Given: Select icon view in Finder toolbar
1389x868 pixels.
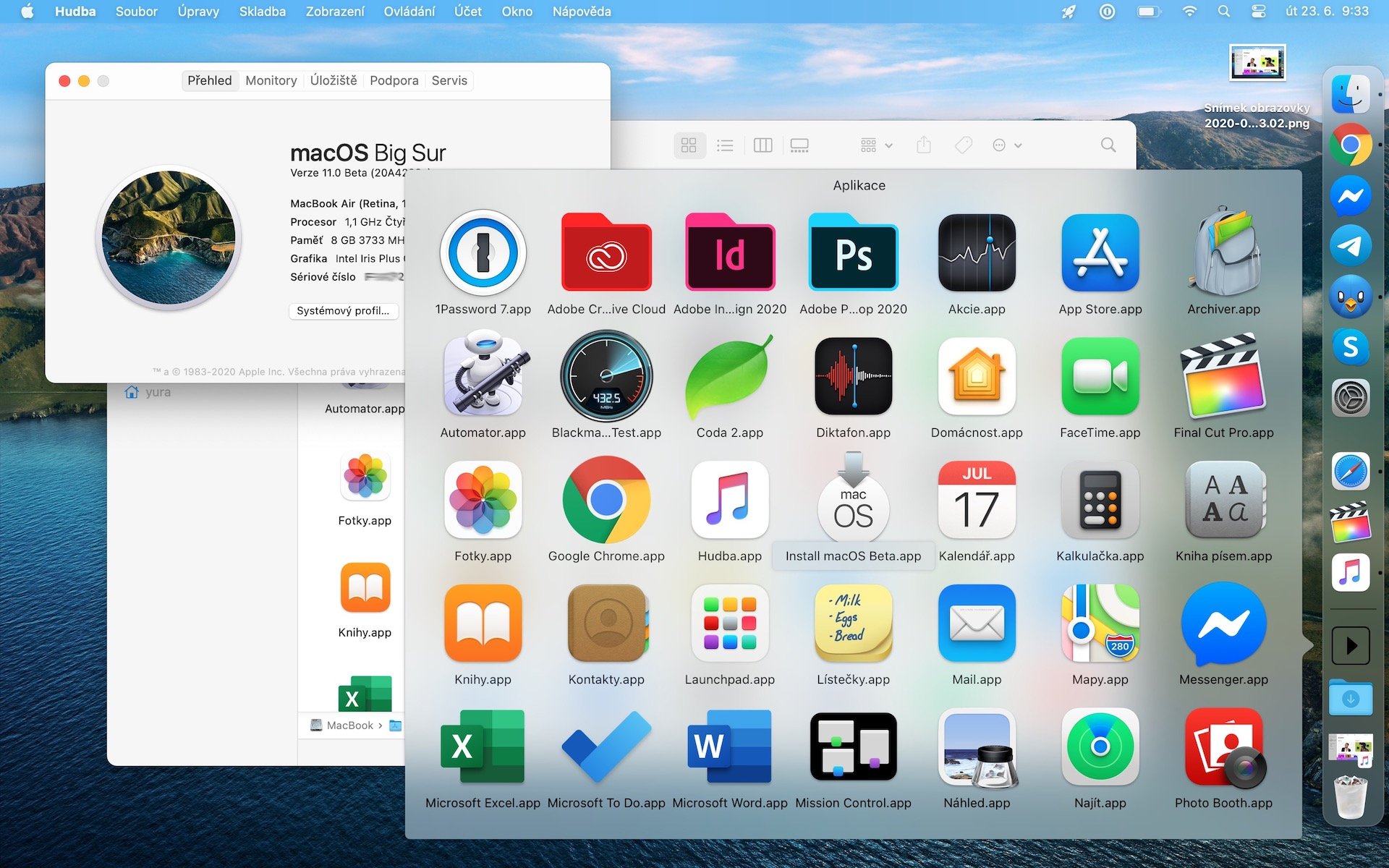Looking at the screenshot, I should 689,145.
